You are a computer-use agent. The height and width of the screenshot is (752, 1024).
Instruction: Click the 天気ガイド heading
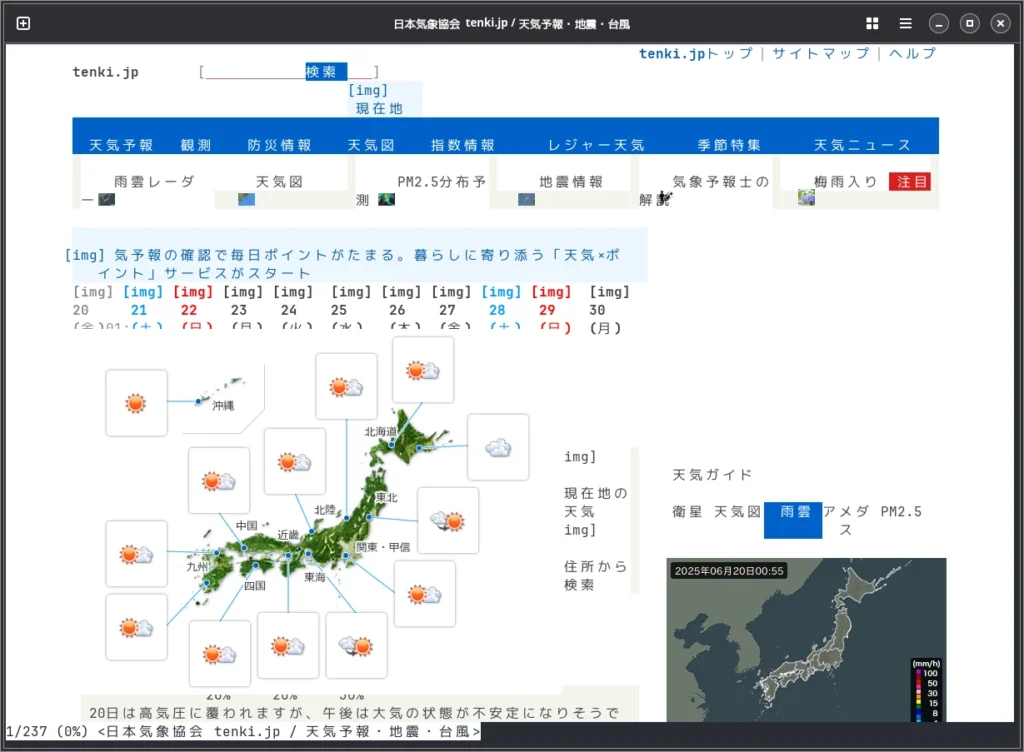[x=712, y=475]
